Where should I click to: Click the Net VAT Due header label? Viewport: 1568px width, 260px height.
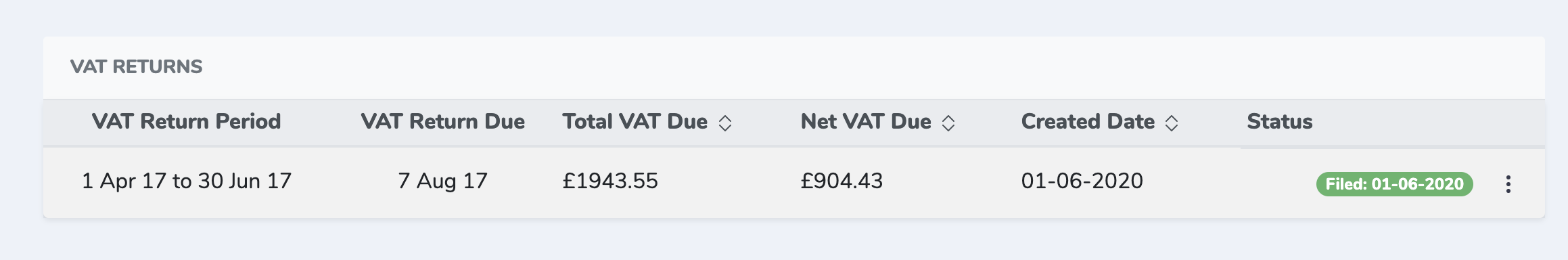tap(866, 121)
